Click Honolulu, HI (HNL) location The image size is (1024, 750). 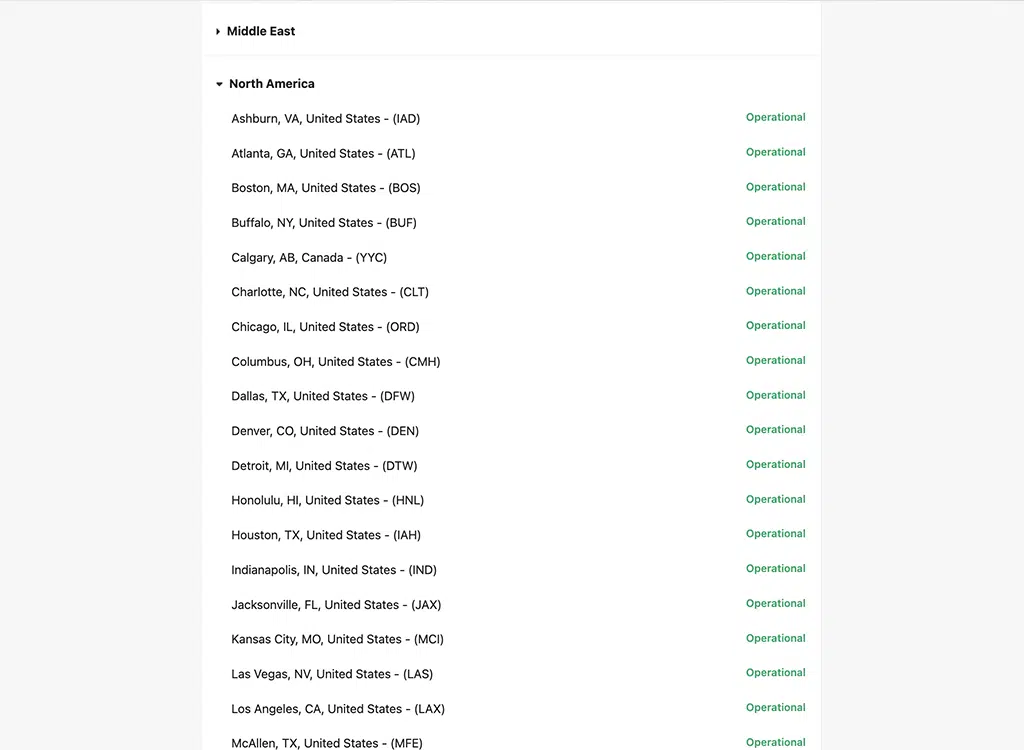pos(327,500)
